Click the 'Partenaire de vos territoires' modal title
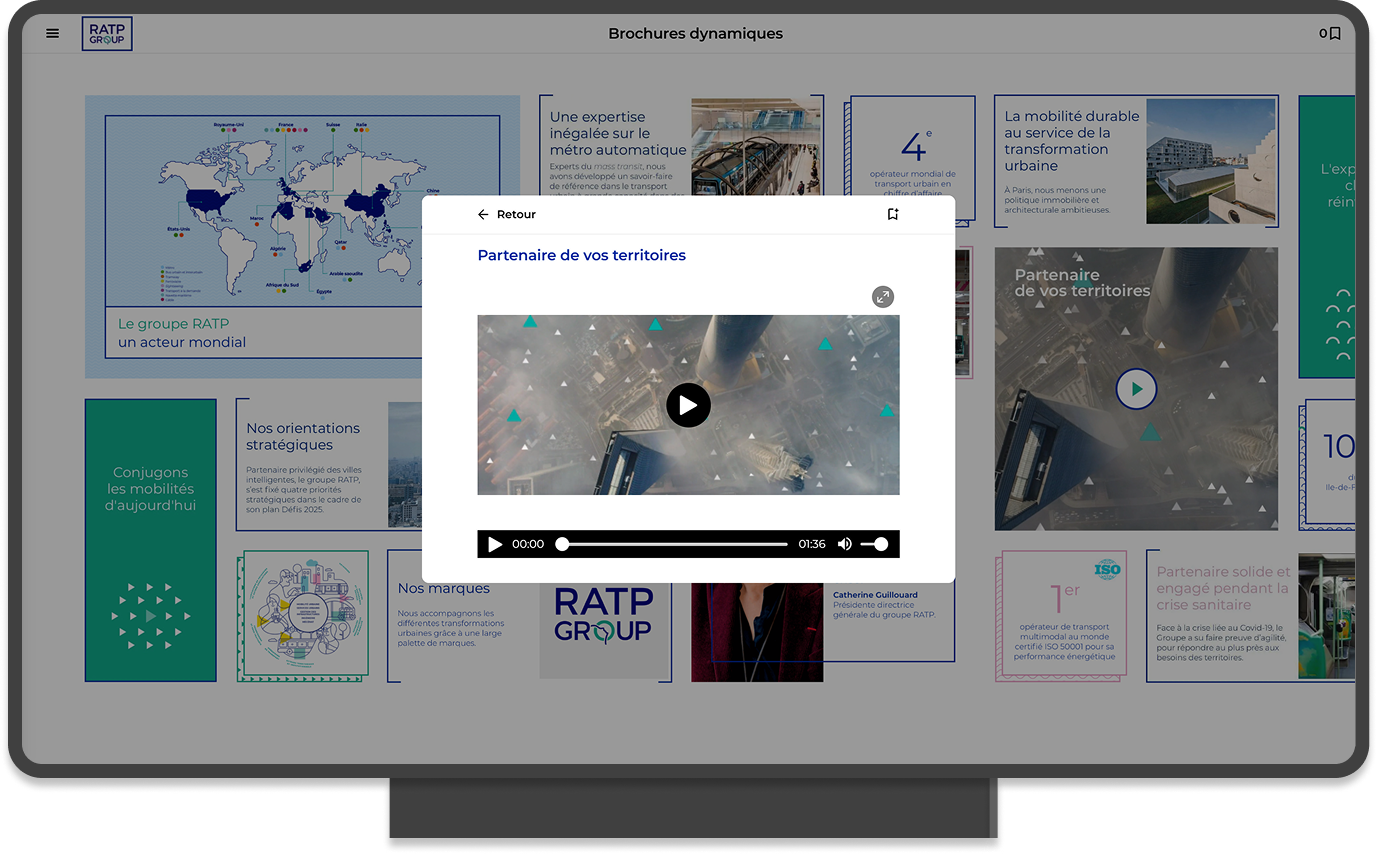This screenshot has width=1378, height=854. point(582,255)
